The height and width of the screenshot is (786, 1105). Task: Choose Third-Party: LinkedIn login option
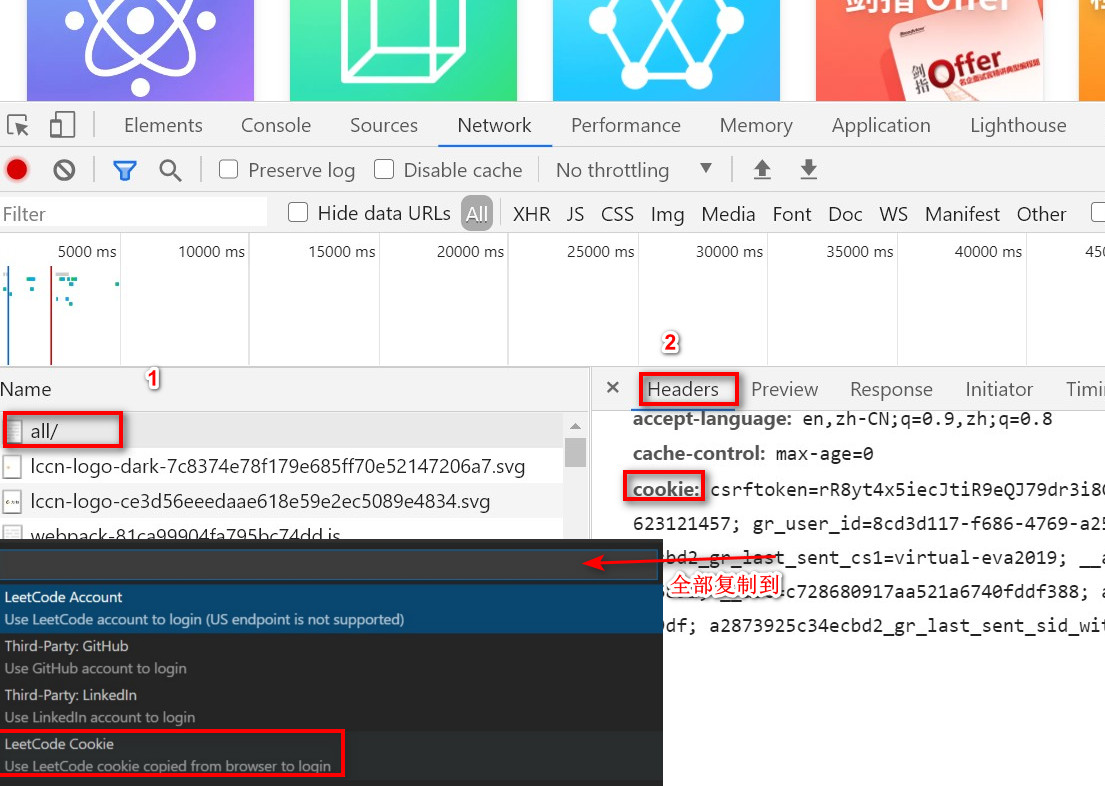(x=331, y=706)
